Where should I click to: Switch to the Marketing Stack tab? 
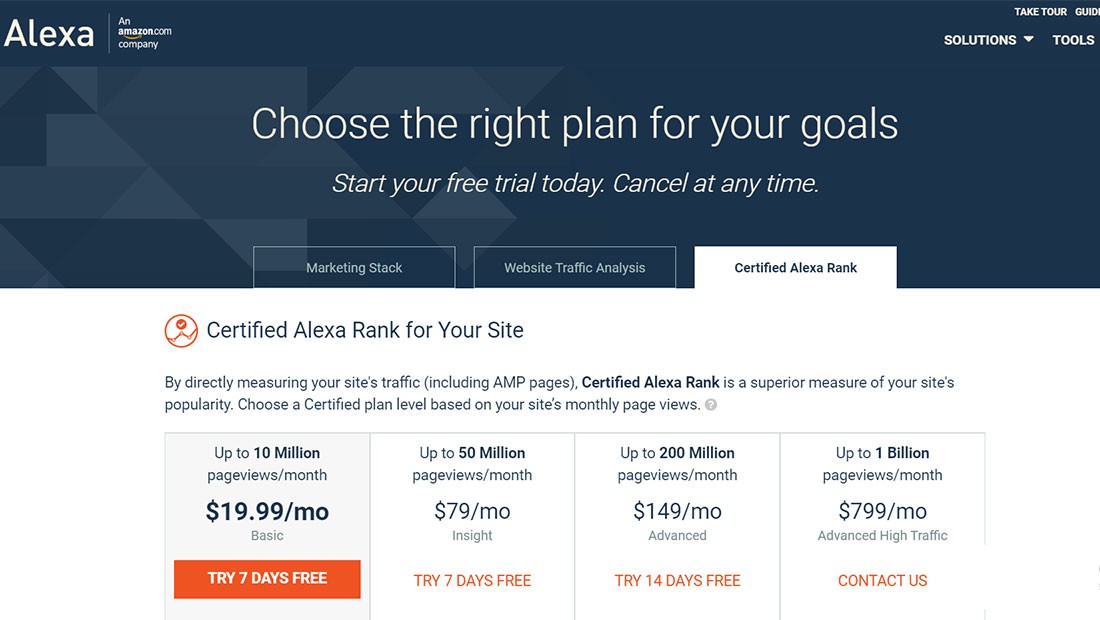354,268
